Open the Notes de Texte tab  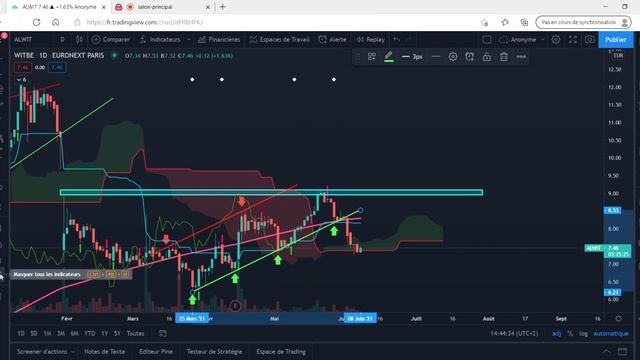(104, 351)
